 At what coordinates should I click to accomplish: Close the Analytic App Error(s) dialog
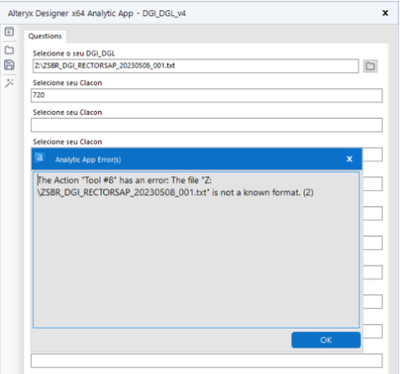click(x=349, y=159)
